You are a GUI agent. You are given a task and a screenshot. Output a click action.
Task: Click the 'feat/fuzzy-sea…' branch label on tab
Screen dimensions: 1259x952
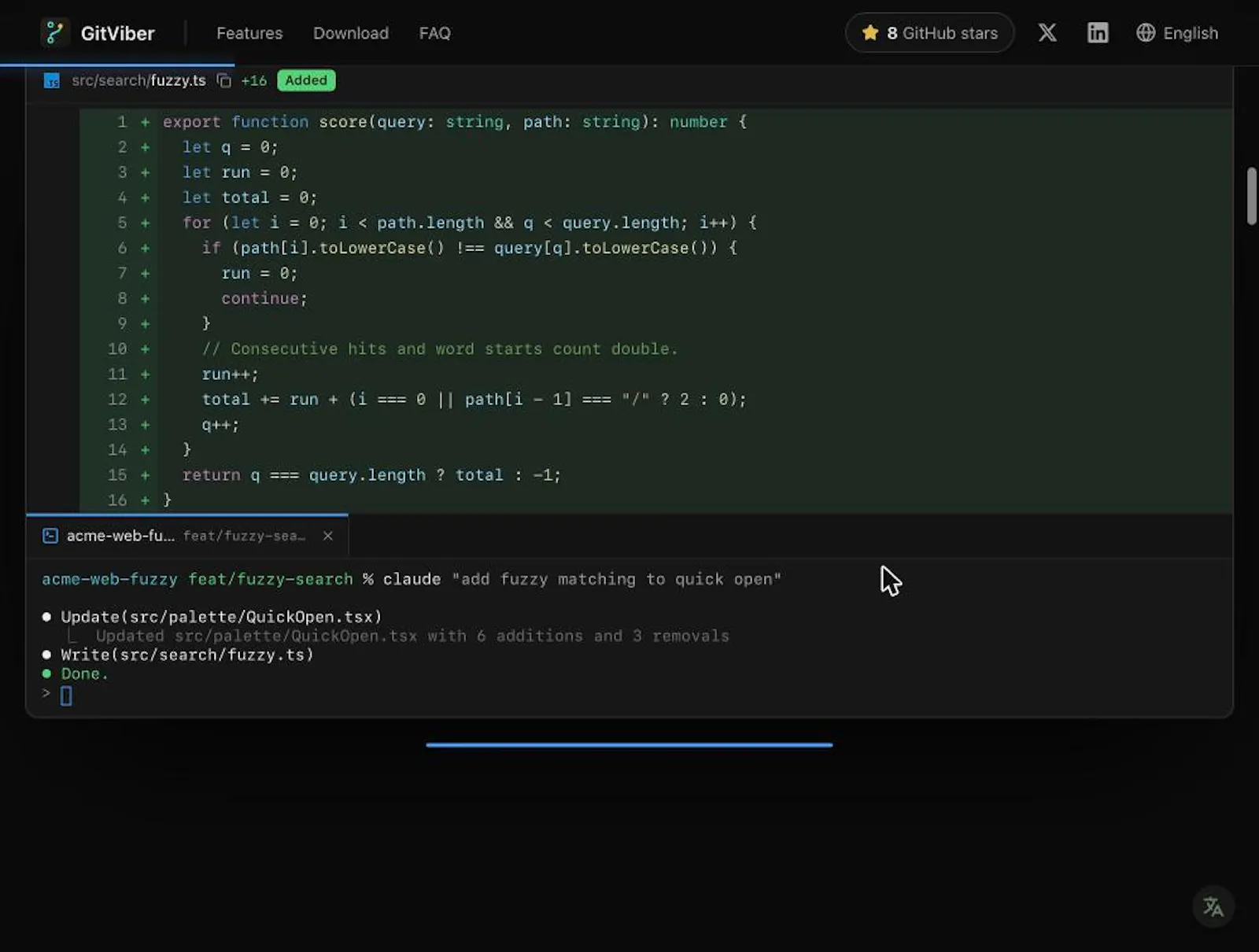pos(244,536)
